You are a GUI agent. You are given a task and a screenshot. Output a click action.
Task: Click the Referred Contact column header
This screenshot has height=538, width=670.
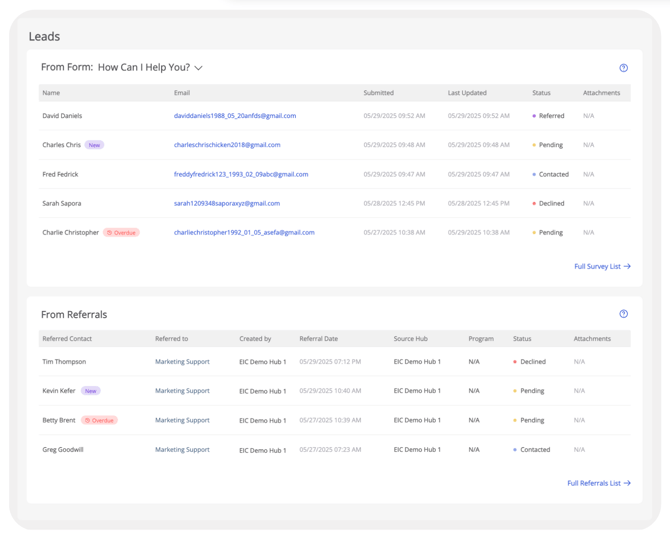[67, 338]
